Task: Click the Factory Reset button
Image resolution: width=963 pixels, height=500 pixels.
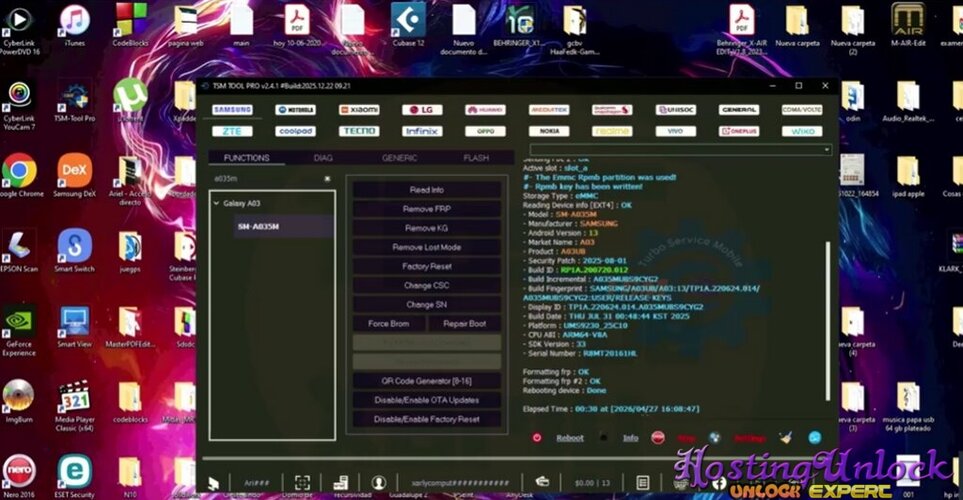Action: tap(427, 266)
